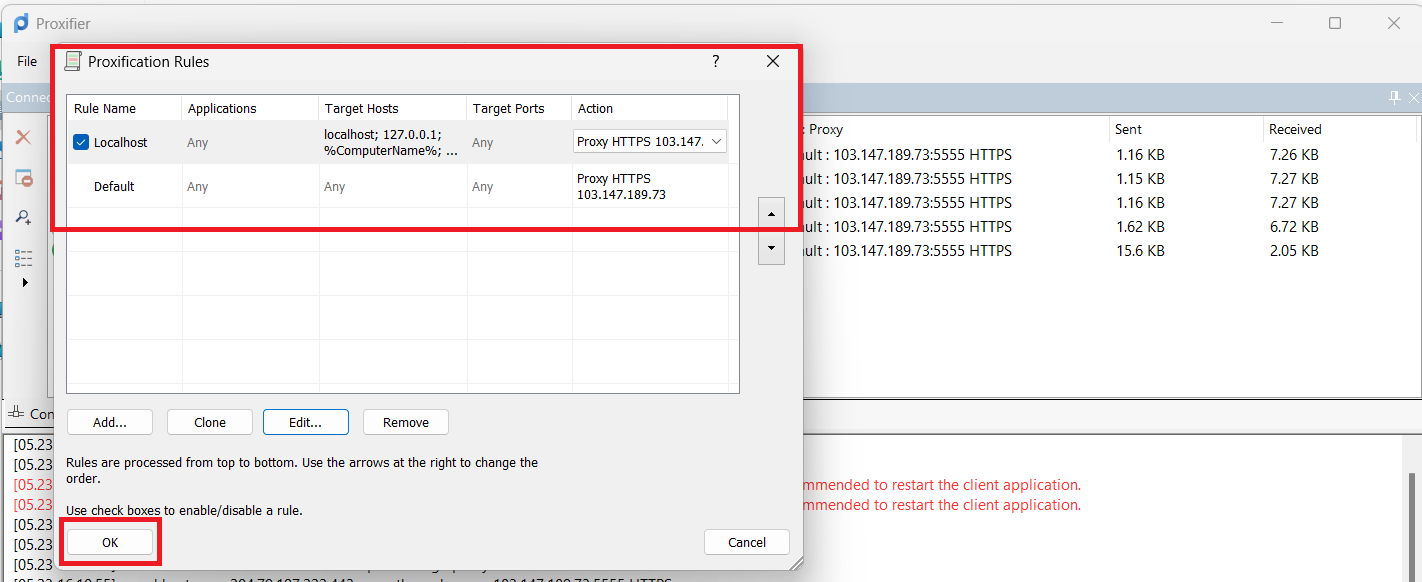Click the Sent column header in Connections
The height and width of the screenshot is (582, 1422).
pyautogui.click(x=1186, y=129)
